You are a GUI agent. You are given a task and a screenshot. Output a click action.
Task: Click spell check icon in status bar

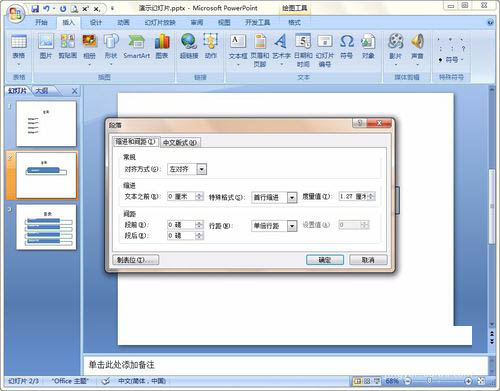[x=106, y=381]
